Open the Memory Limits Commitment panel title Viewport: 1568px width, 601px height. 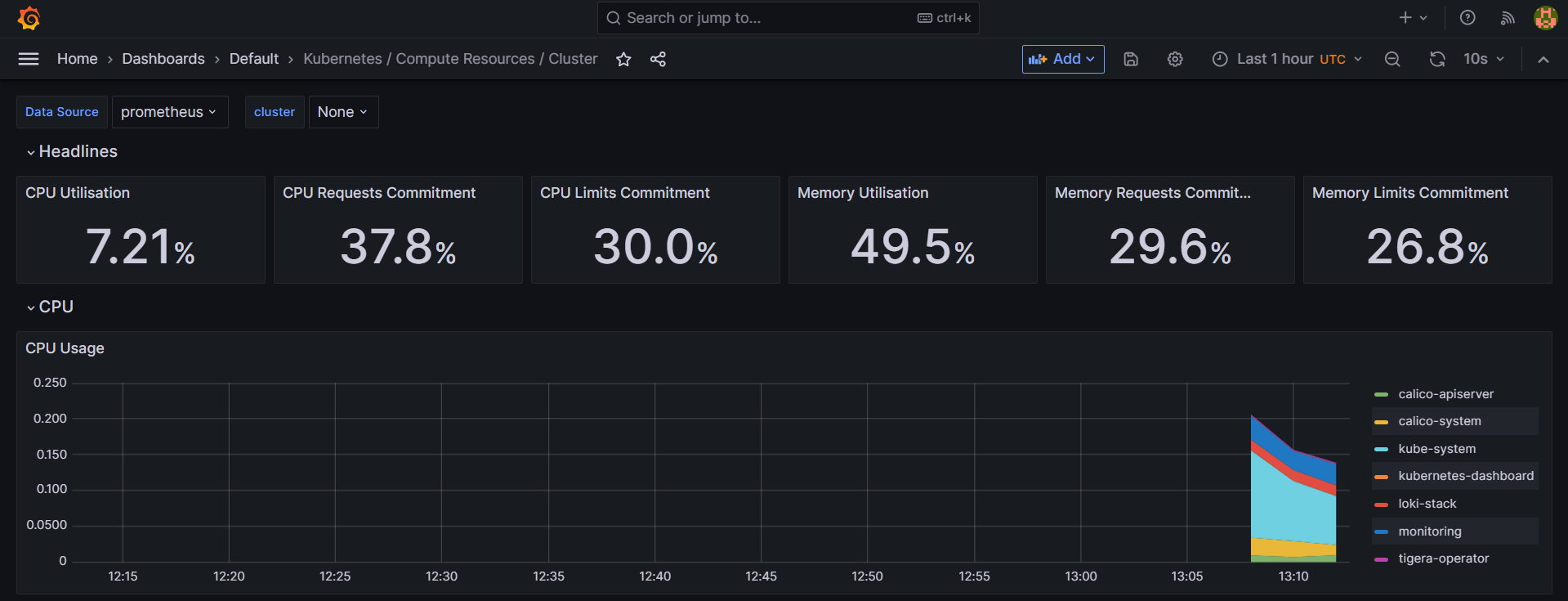pyautogui.click(x=1410, y=193)
